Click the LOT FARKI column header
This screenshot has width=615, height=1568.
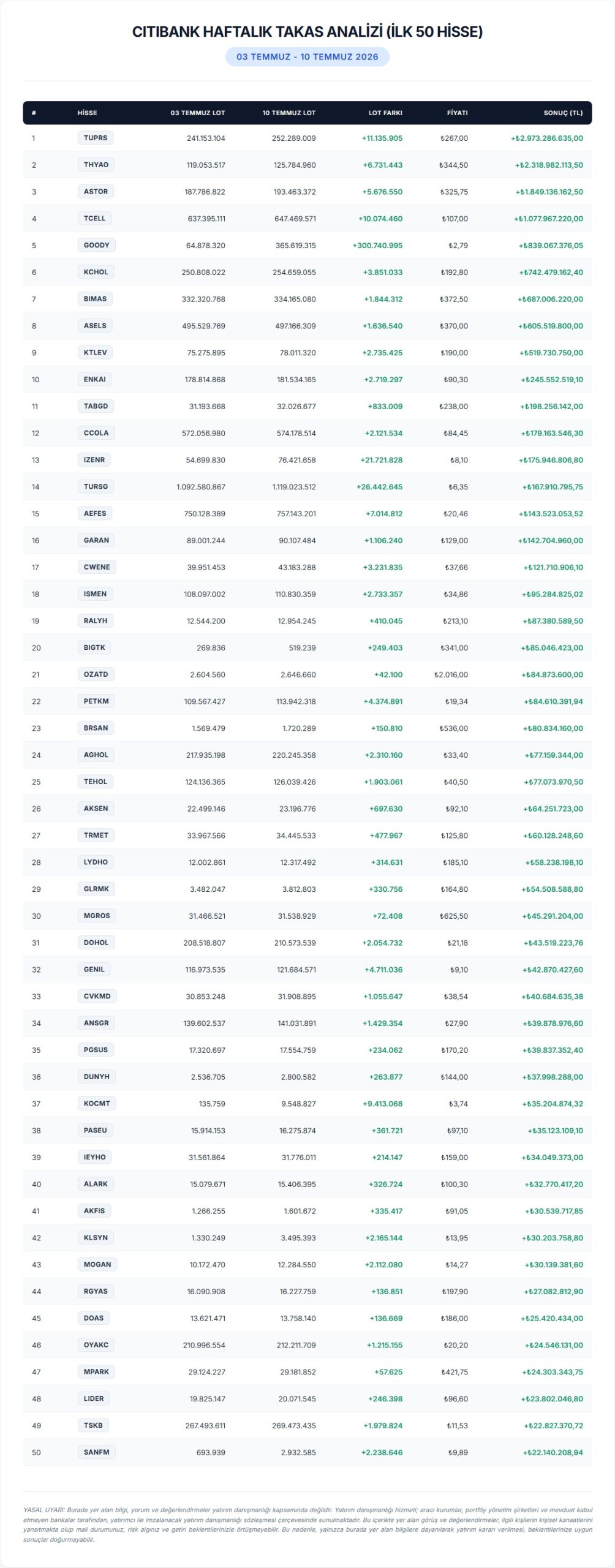pos(385,113)
